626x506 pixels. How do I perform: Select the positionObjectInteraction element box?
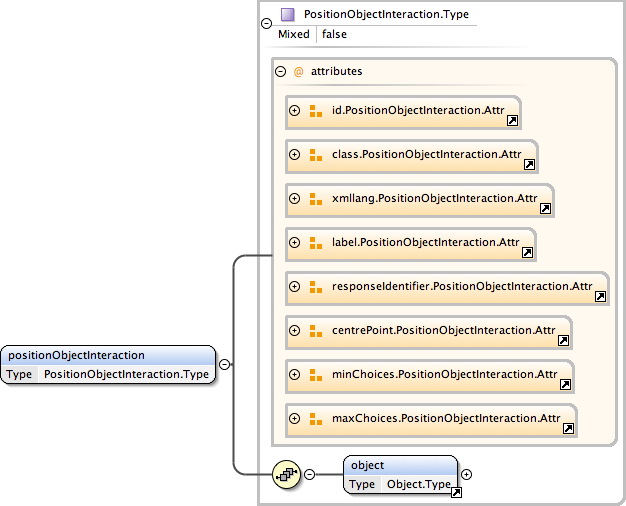click(x=108, y=365)
